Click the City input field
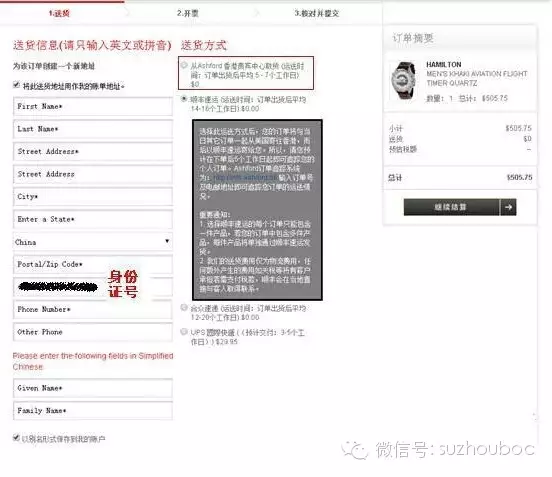Screen dimensions: 552x477 pyautogui.click(x=93, y=196)
